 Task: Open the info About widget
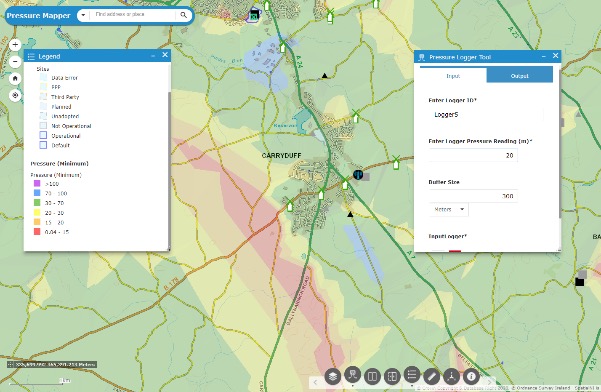(x=471, y=376)
